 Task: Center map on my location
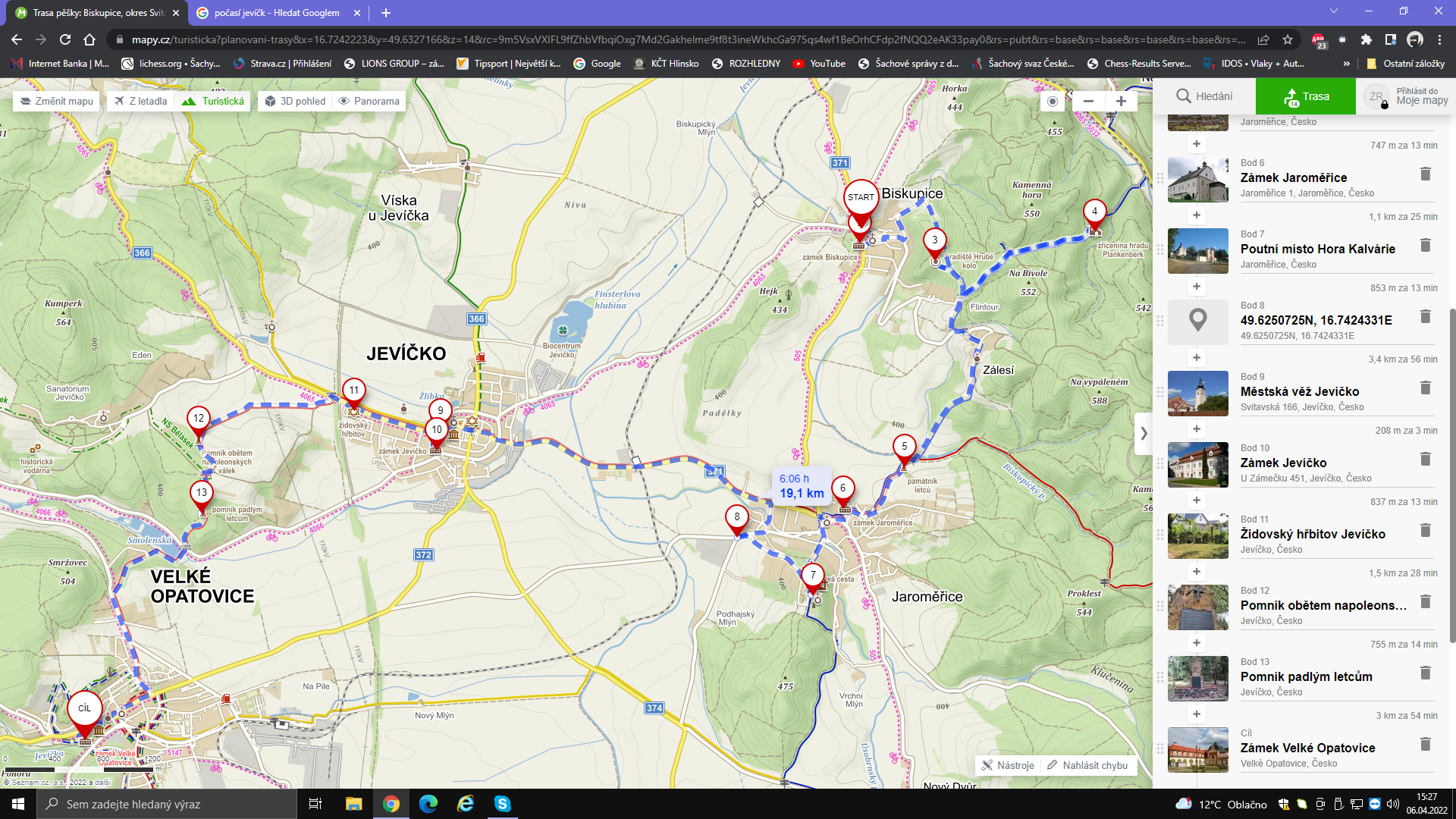1052,101
